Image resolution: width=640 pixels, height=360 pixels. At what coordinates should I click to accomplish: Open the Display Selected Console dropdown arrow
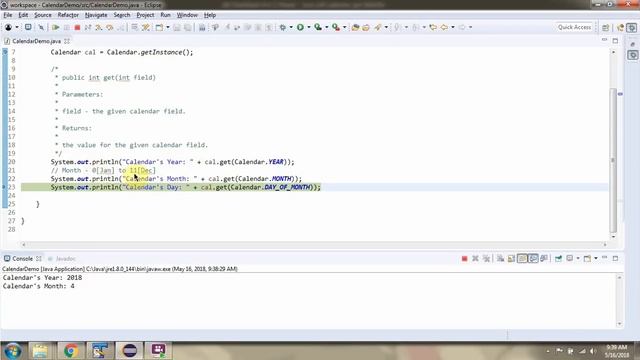pyautogui.click(x=578, y=258)
